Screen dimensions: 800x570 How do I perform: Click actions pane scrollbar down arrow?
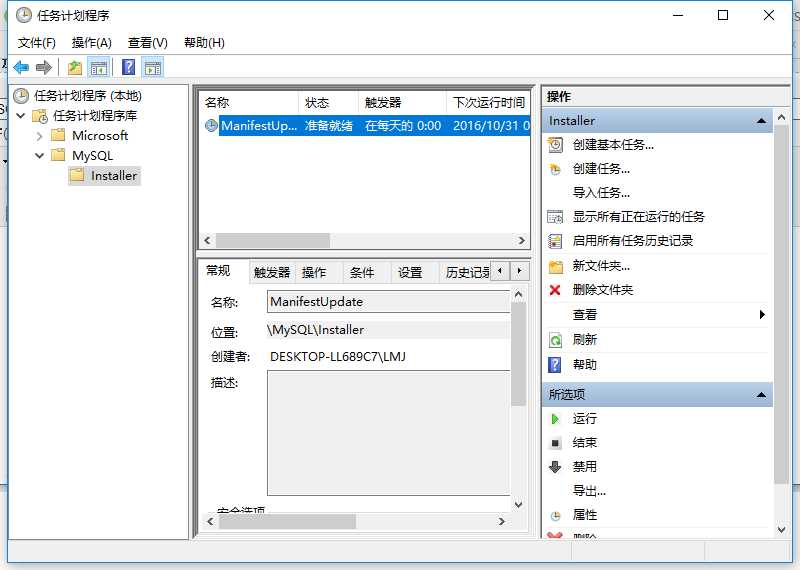click(781, 530)
